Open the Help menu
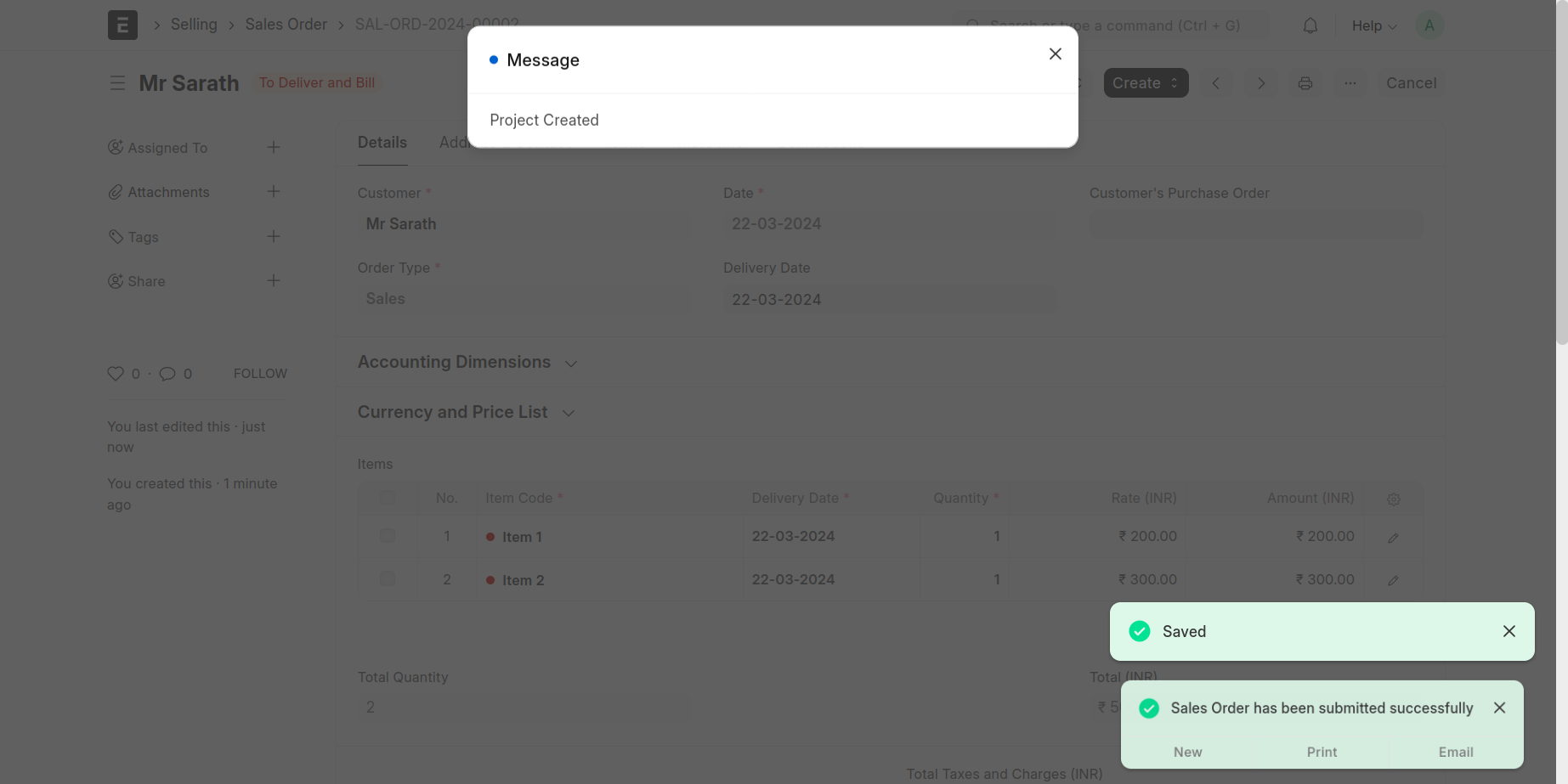 point(1373,25)
